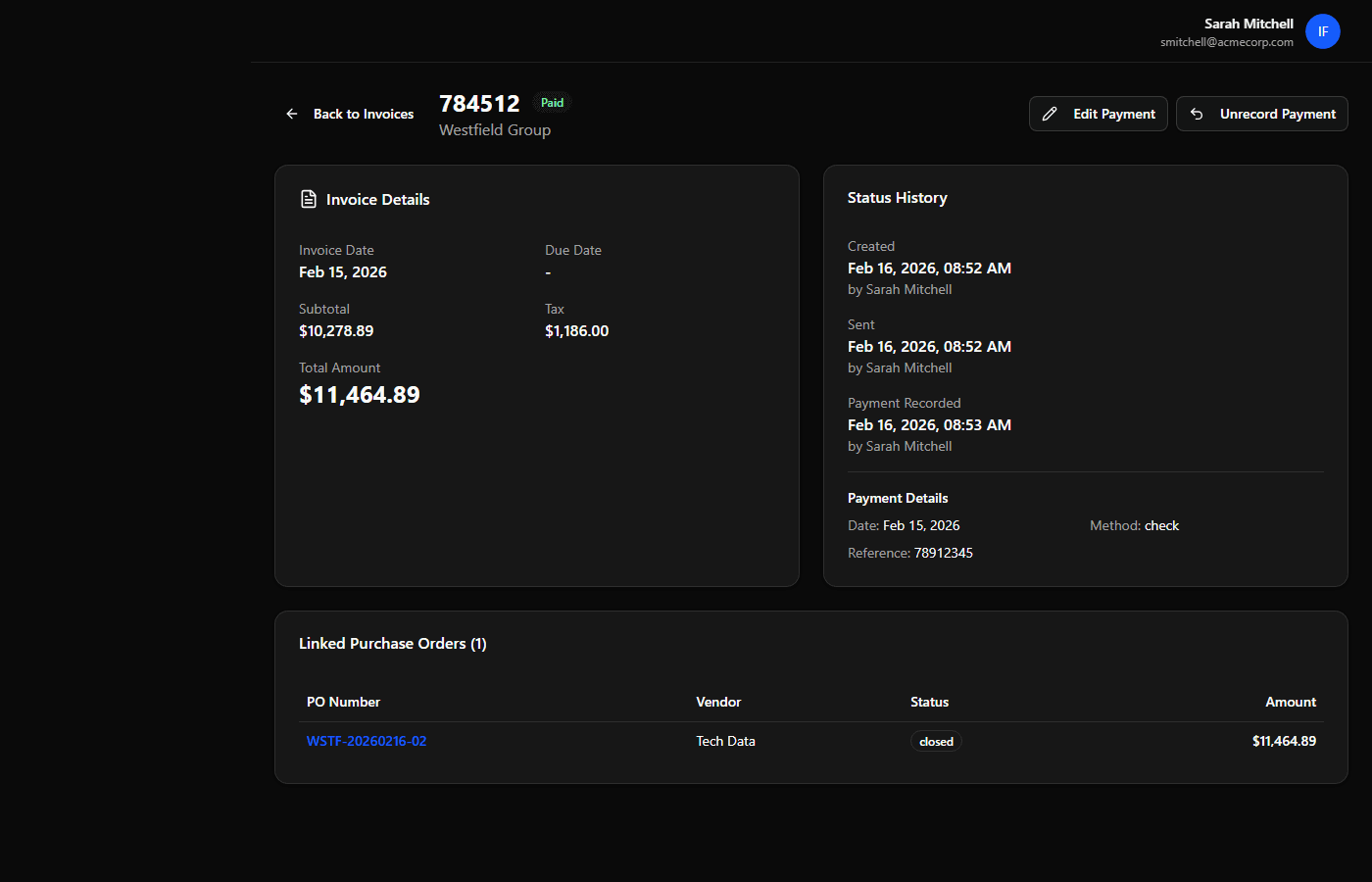
Task: Click the Sarah Mitchell account name
Action: pyautogui.click(x=1249, y=24)
